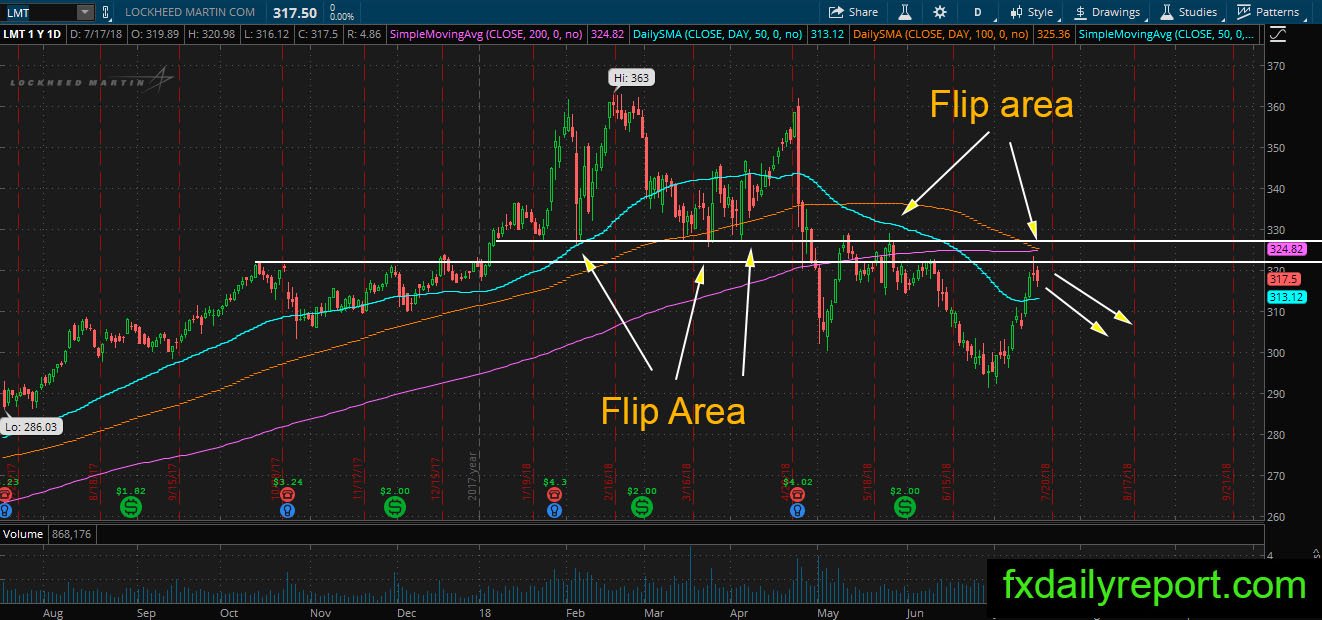Open the symbol dropdown arrow next to LMT
This screenshot has width=1322, height=620.
pos(84,12)
